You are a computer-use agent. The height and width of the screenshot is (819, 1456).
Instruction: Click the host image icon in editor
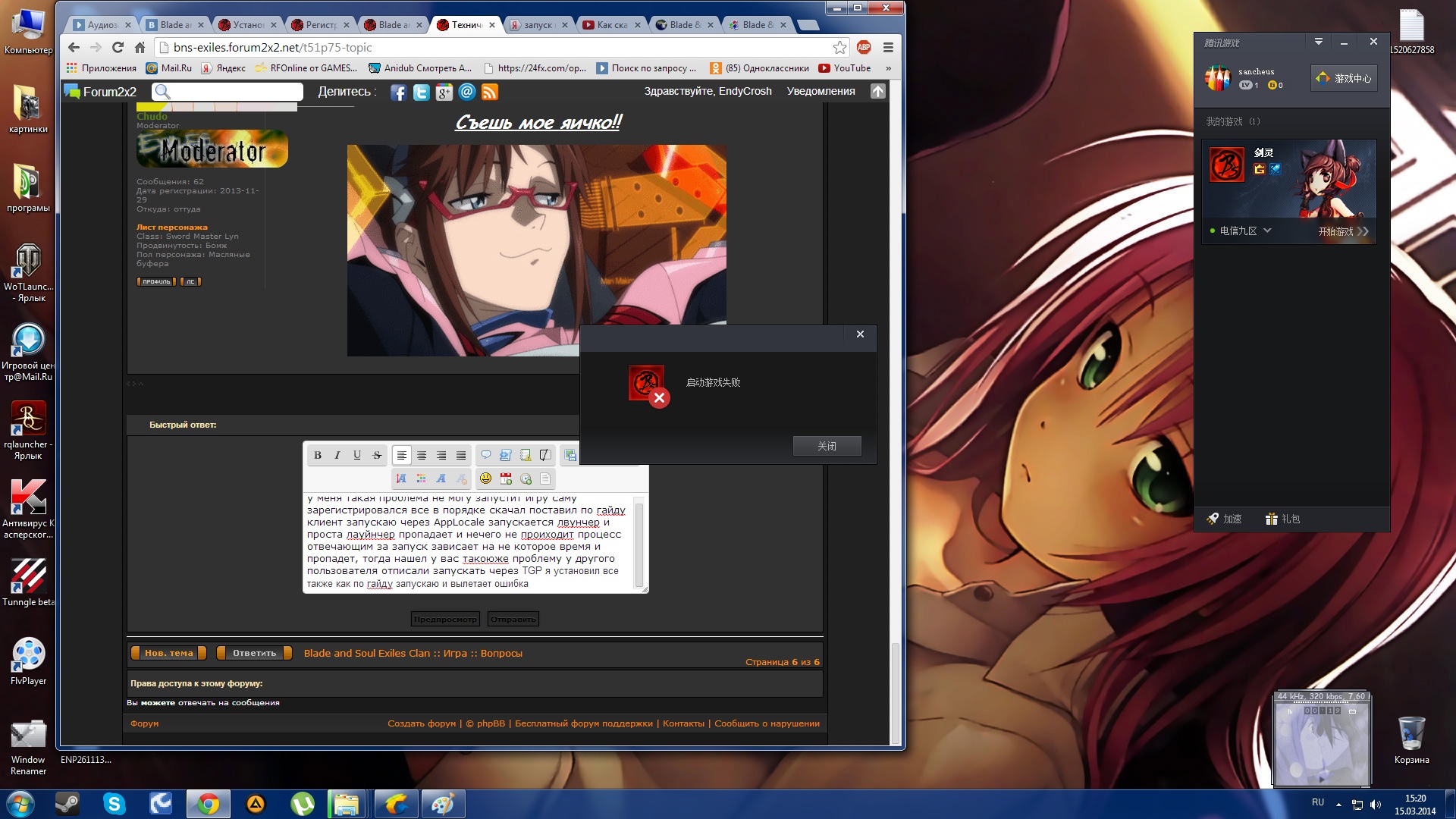[x=570, y=455]
